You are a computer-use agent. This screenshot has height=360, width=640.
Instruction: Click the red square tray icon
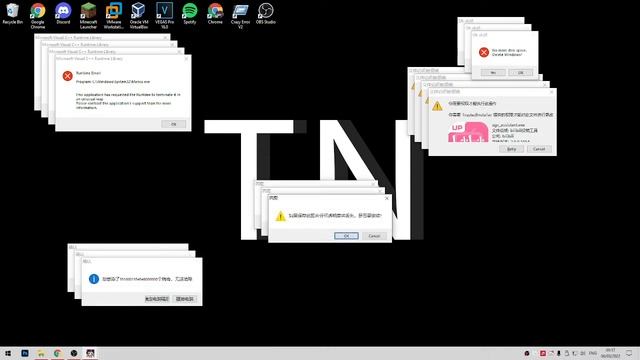point(543,353)
